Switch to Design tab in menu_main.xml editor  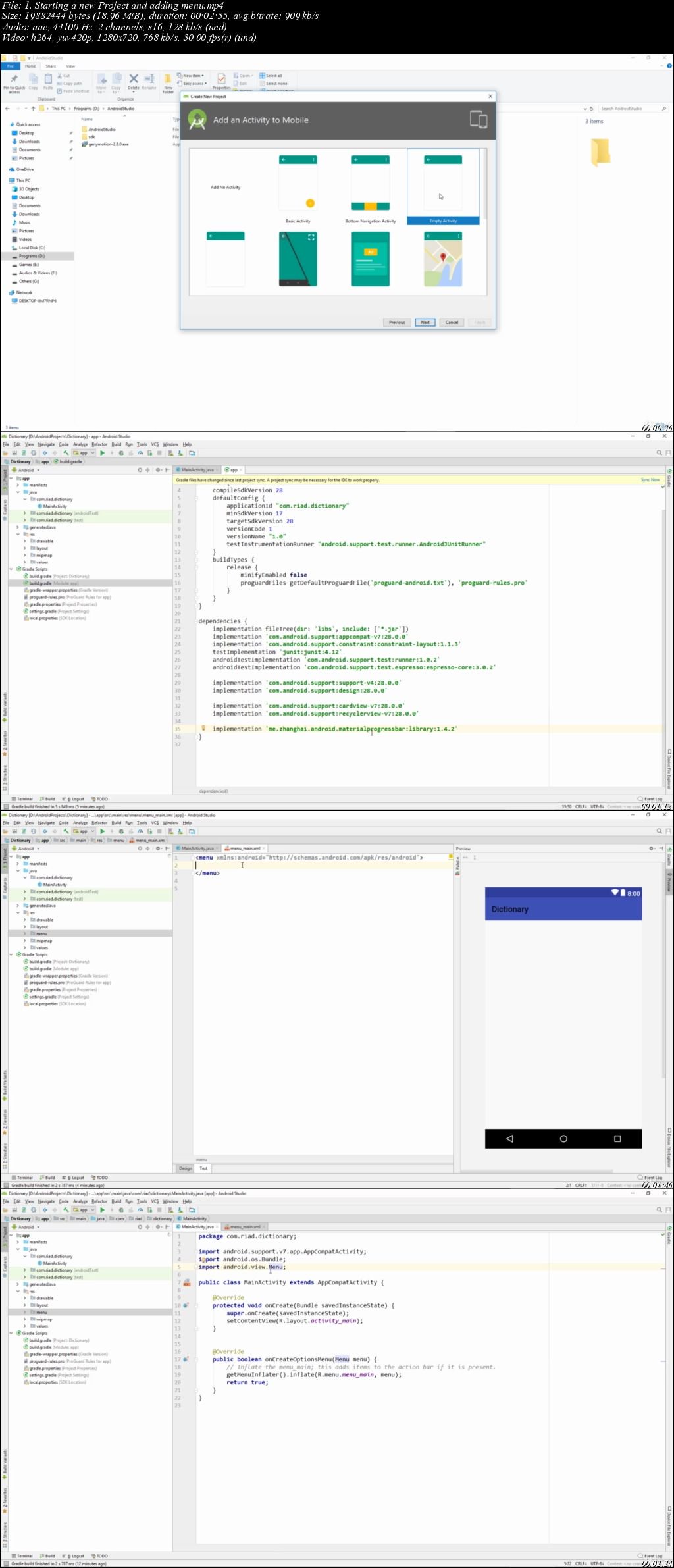coord(186,1168)
